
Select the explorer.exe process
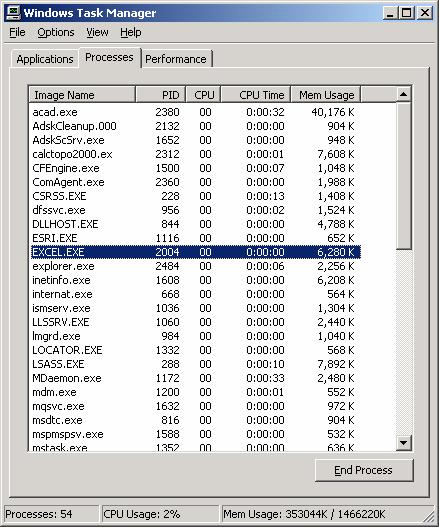point(196,266)
